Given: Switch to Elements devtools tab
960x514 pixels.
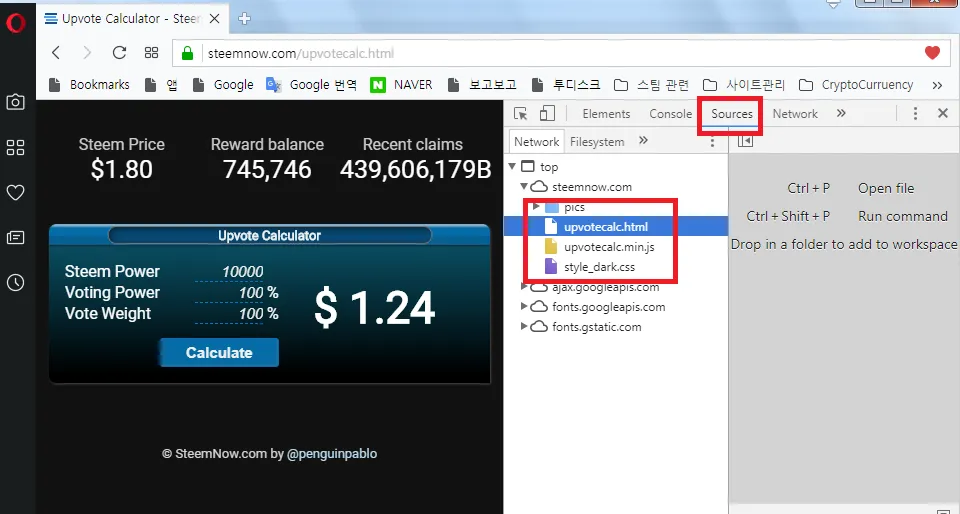Looking at the screenshot, I should [606, 114].
